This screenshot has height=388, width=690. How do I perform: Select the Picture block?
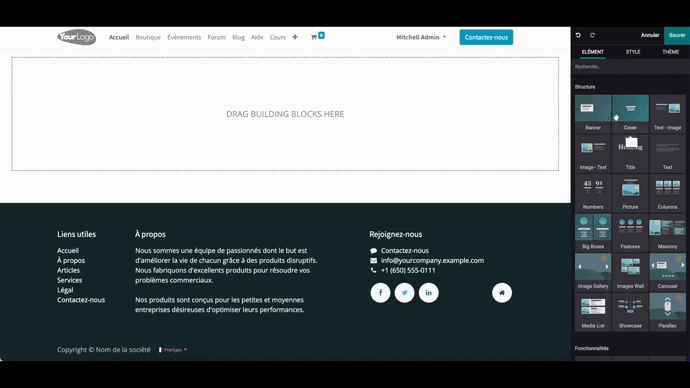(630, 193)
